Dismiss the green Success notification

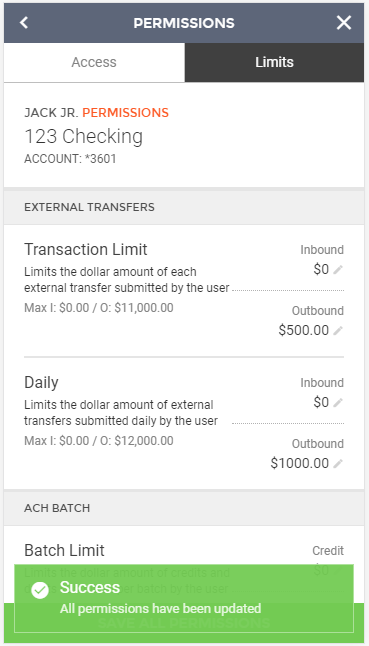(184, 598)
